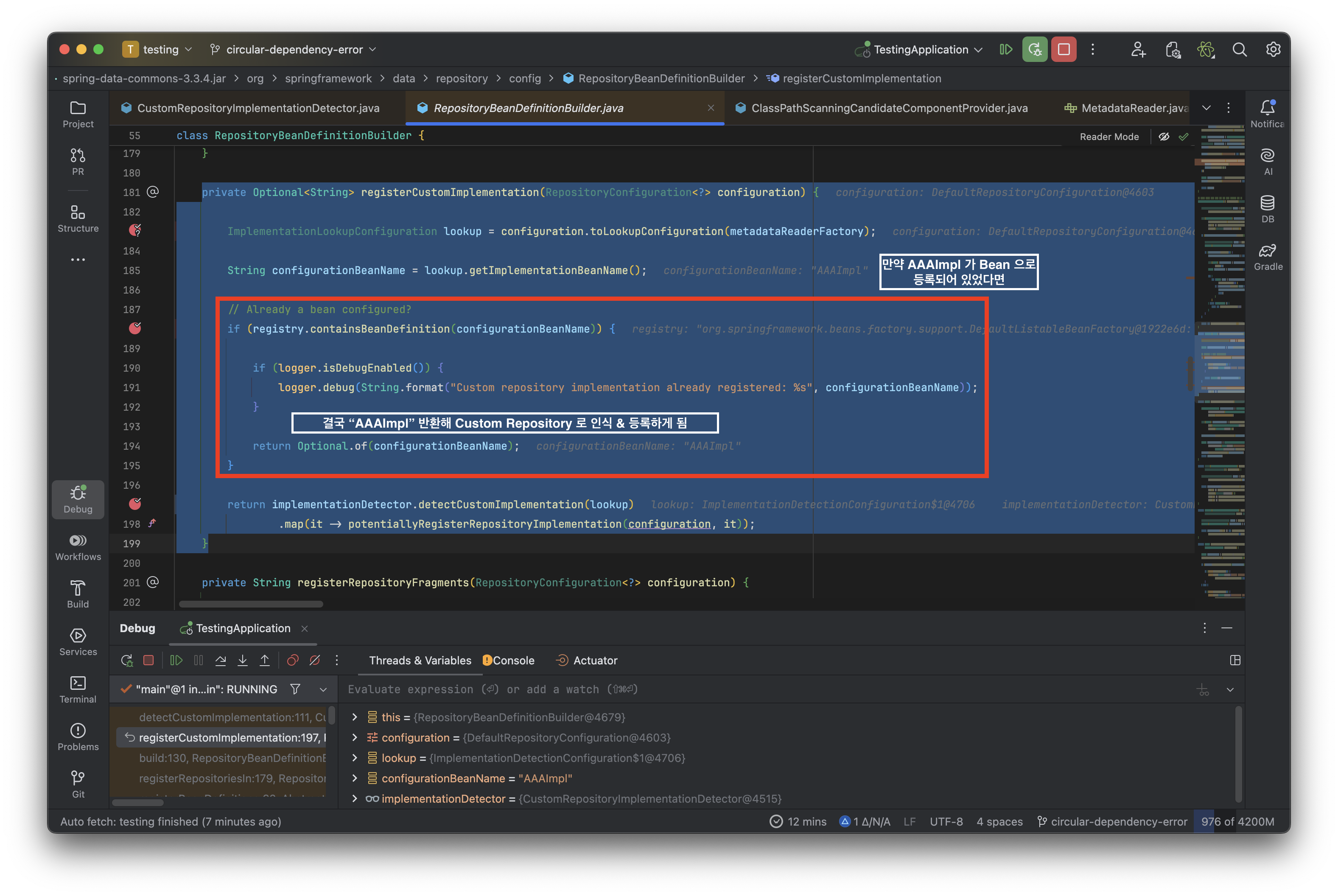The image size is (1338, 896).
Task: Expand the configuration variable node
Action: 354,738
